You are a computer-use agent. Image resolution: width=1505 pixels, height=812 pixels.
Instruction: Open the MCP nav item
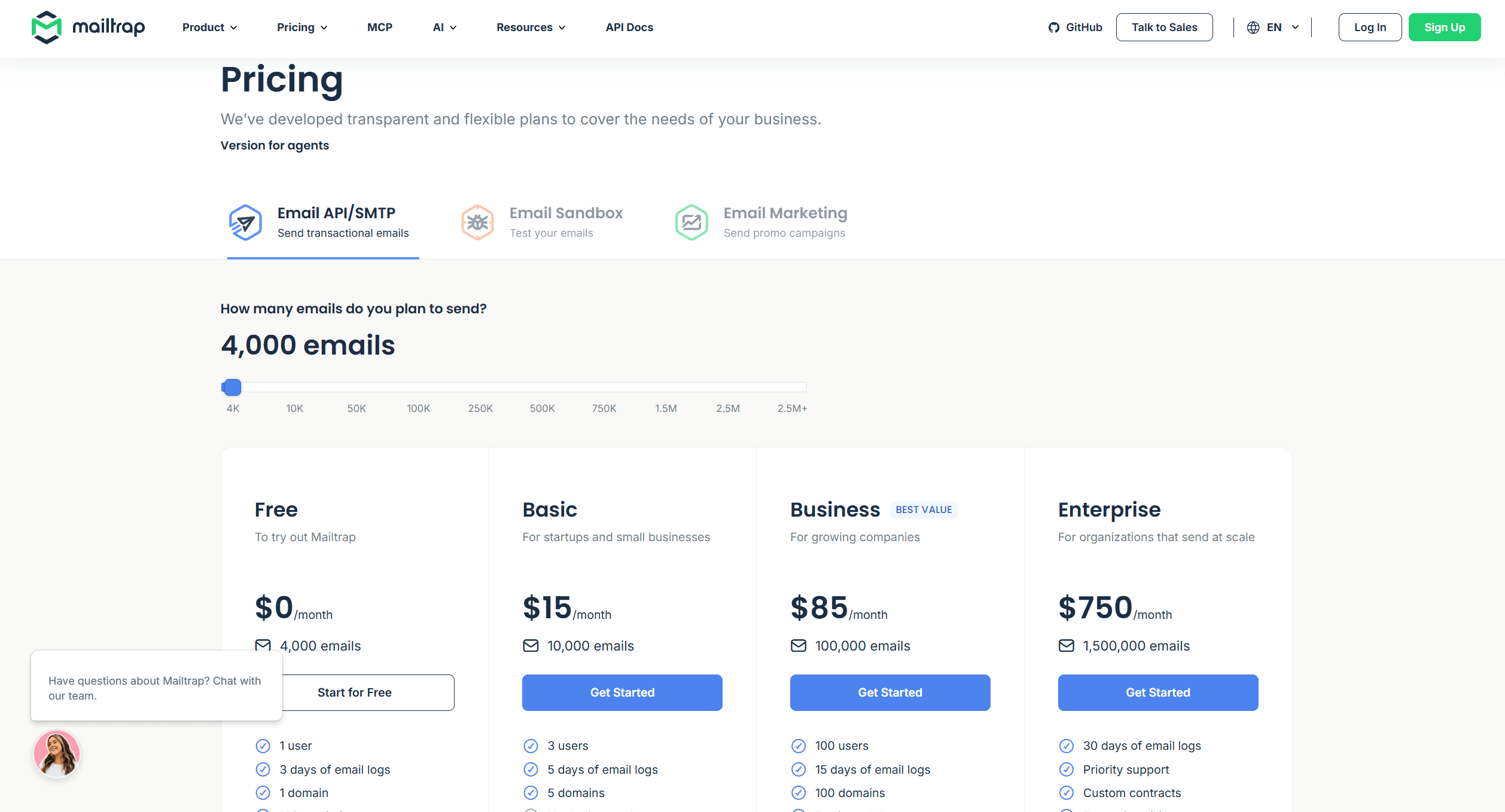pos(380,28)
